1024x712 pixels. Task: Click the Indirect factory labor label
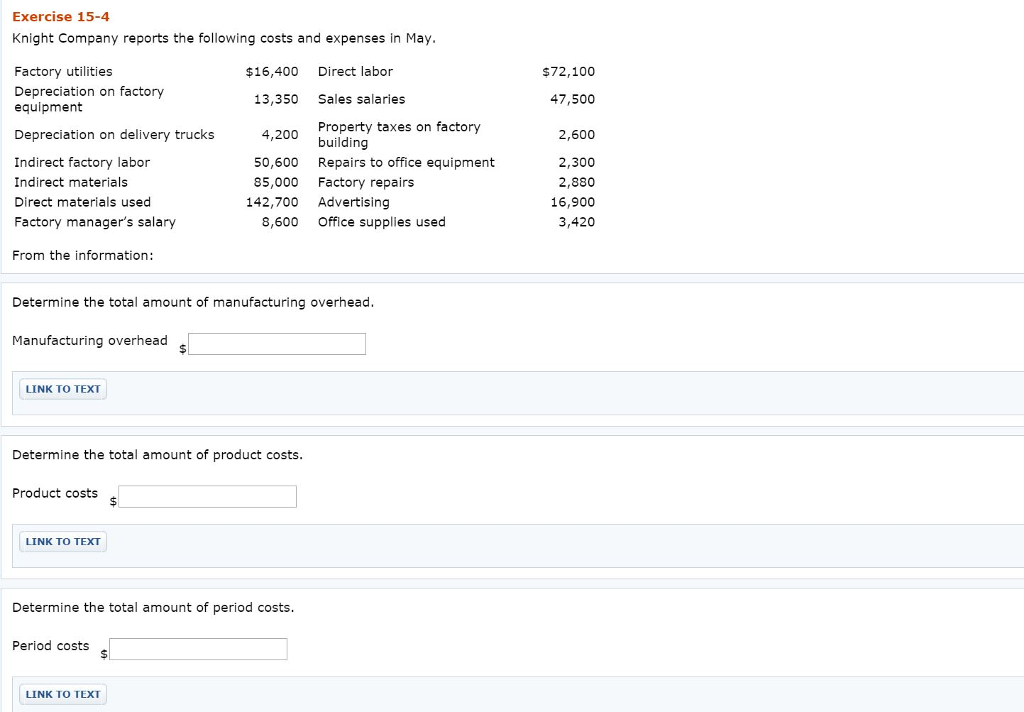(82, 163)
